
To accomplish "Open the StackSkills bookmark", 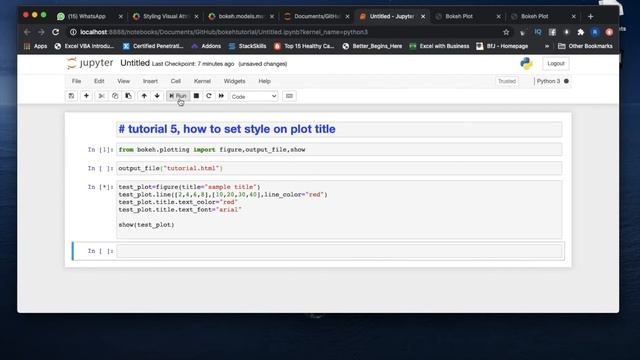I will point(247,46).
